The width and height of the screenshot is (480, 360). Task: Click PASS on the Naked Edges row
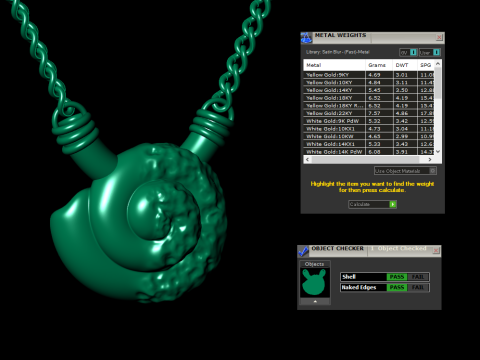click(397, 287)
